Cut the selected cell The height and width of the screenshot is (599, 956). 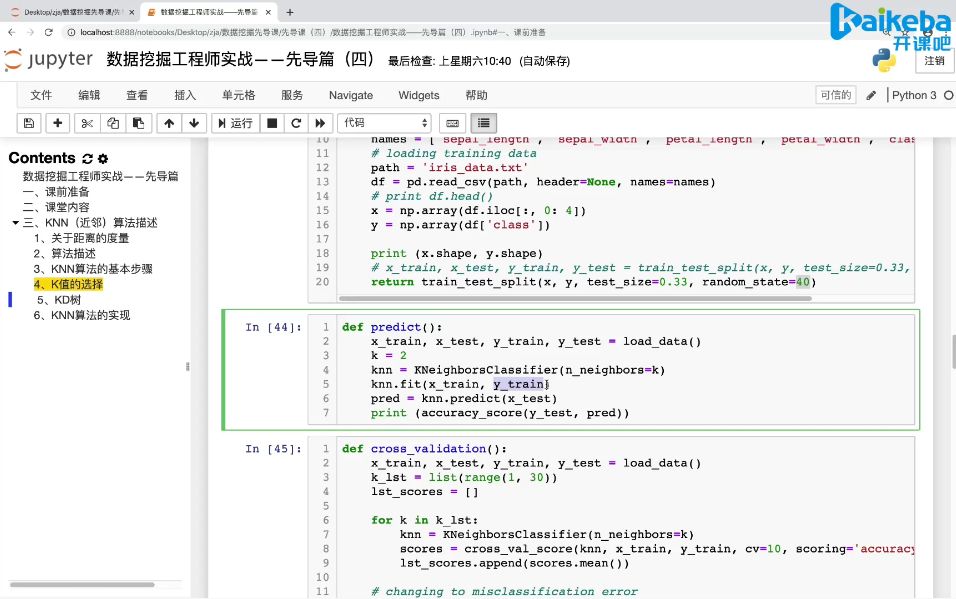coord(87,122)
